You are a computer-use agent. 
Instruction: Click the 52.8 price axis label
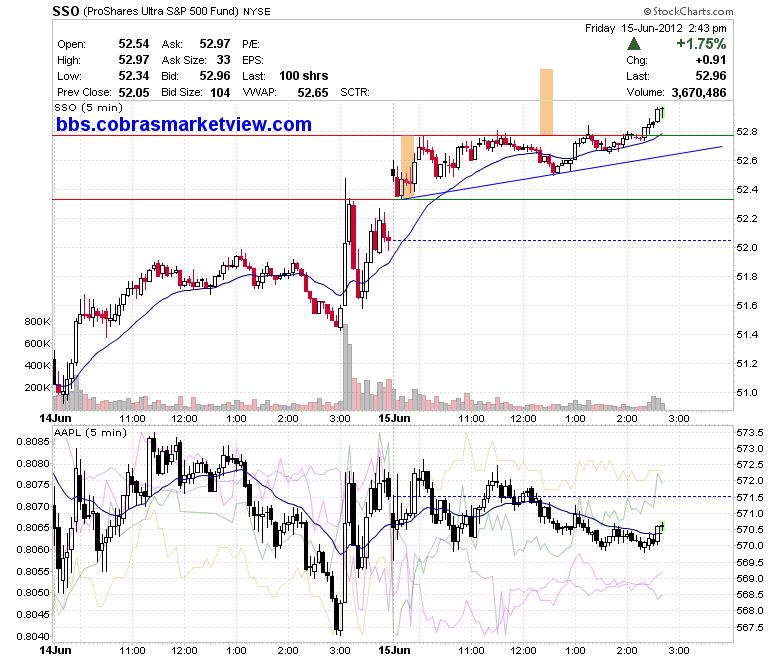pyautogui.click(x=747, y=132)
